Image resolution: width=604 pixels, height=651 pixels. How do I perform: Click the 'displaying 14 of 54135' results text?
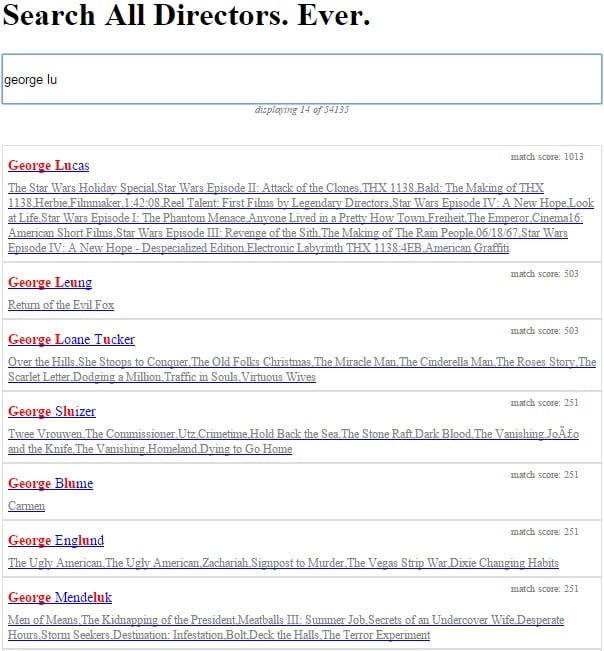click(x=301, y=110)
